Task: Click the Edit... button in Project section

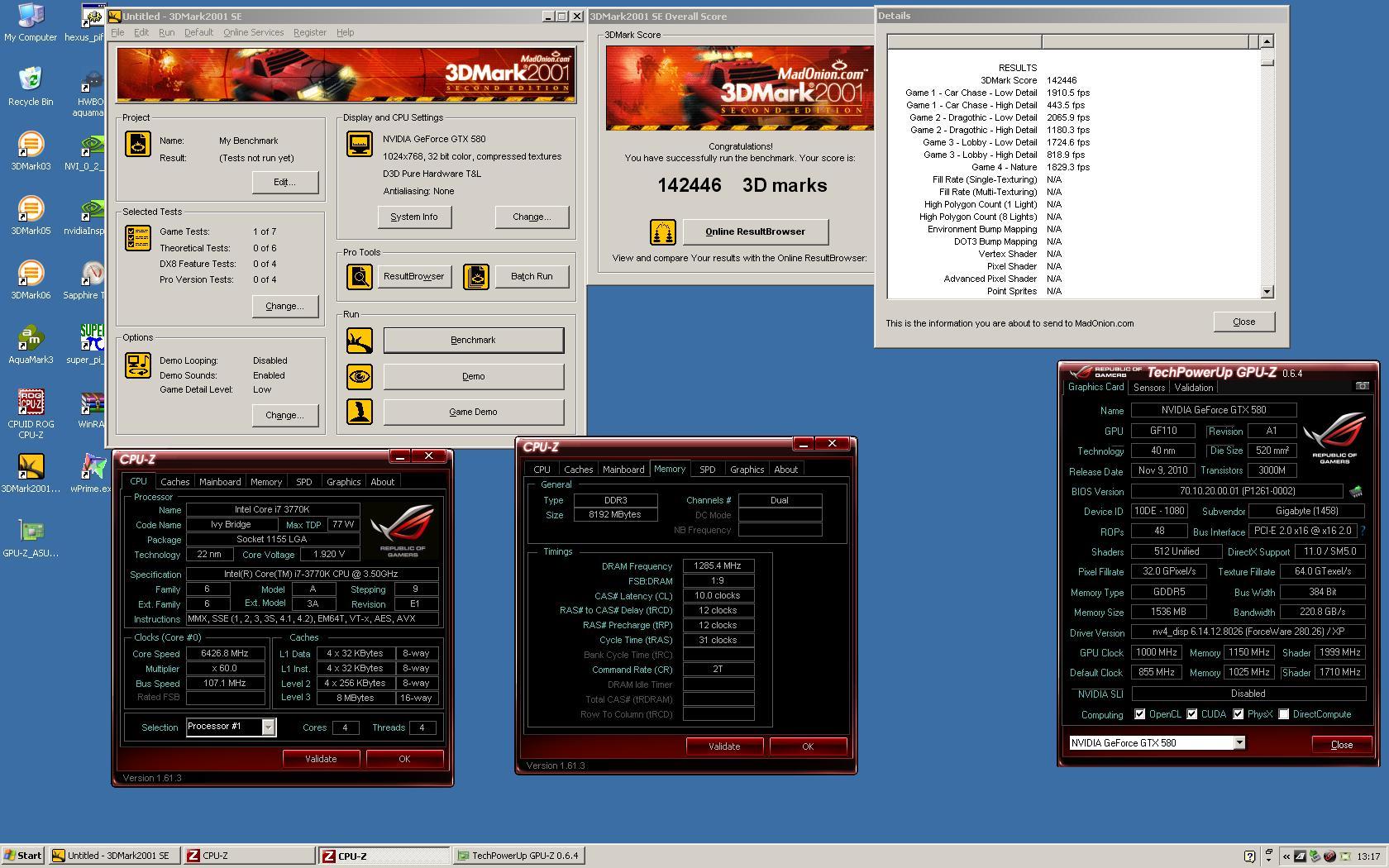Action: 284,183
